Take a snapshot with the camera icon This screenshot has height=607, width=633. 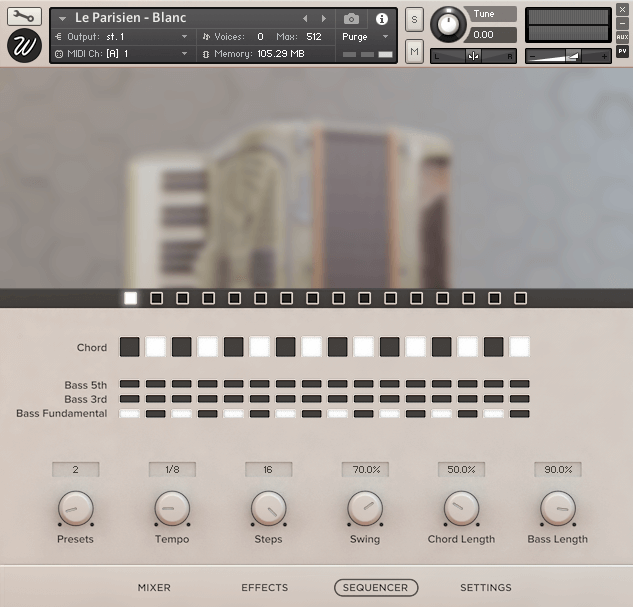[x=351, y=19]
